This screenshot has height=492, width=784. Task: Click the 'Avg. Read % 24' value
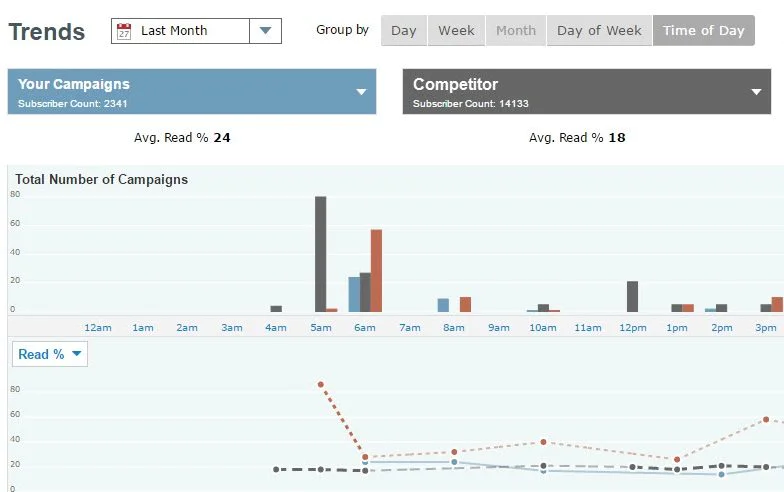tap(182, 138)
